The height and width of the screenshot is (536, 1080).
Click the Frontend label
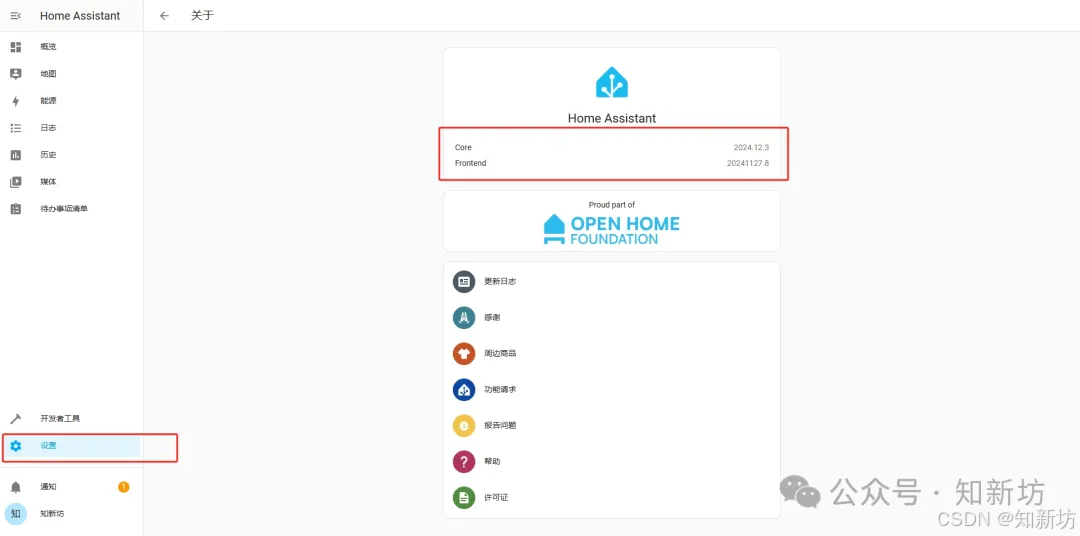(x=470, y=163)
